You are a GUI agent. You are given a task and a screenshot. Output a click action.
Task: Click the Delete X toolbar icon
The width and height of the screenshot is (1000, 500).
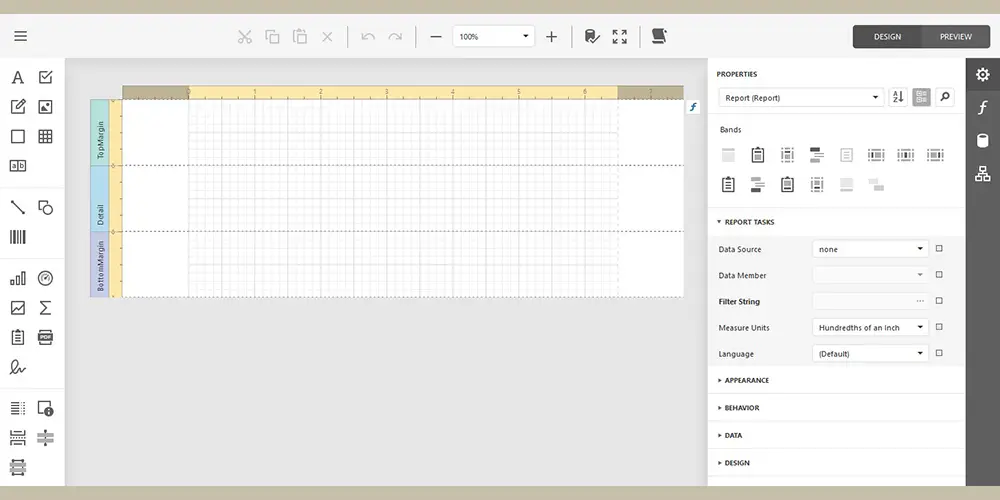327,37
